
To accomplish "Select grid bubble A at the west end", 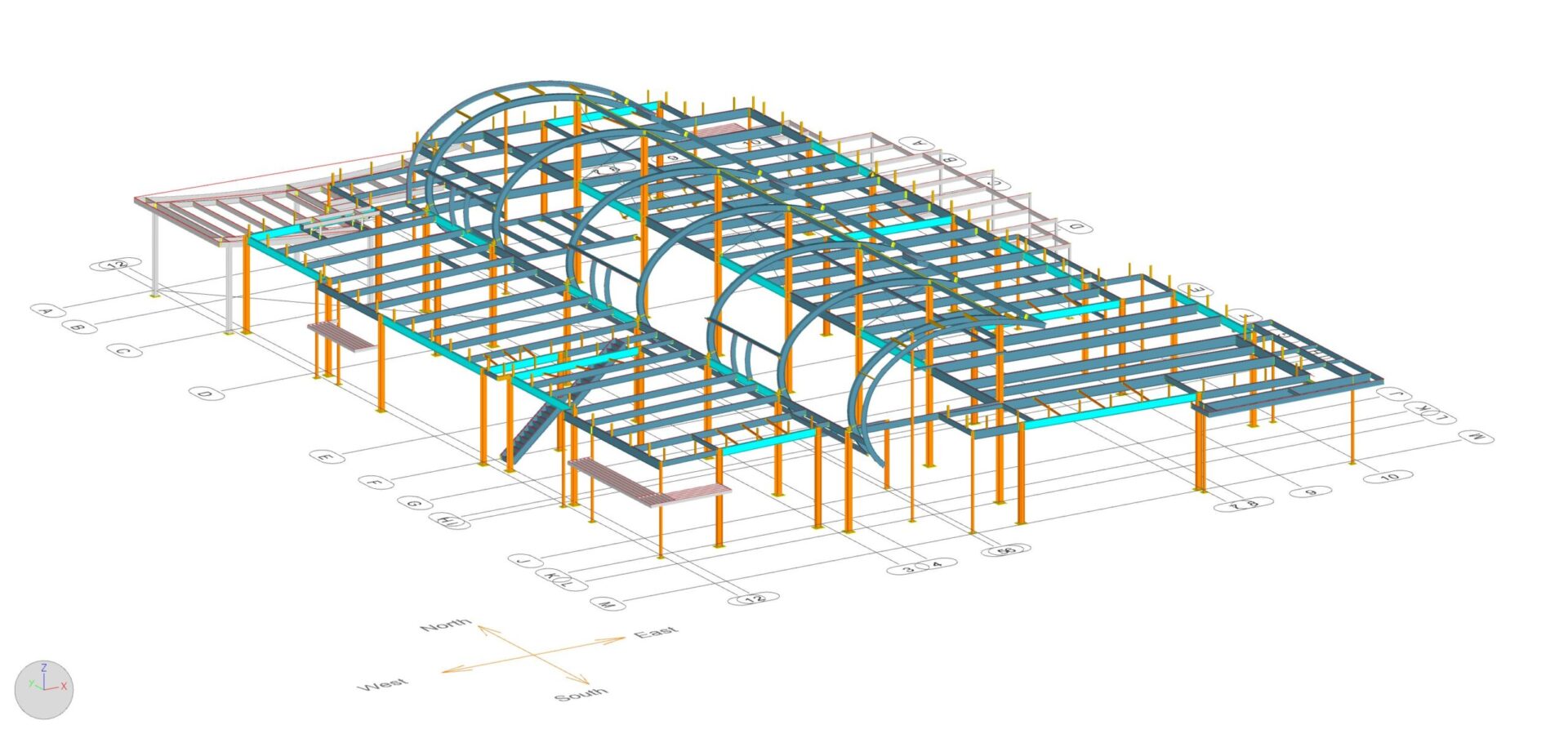I will click(47, 310).
